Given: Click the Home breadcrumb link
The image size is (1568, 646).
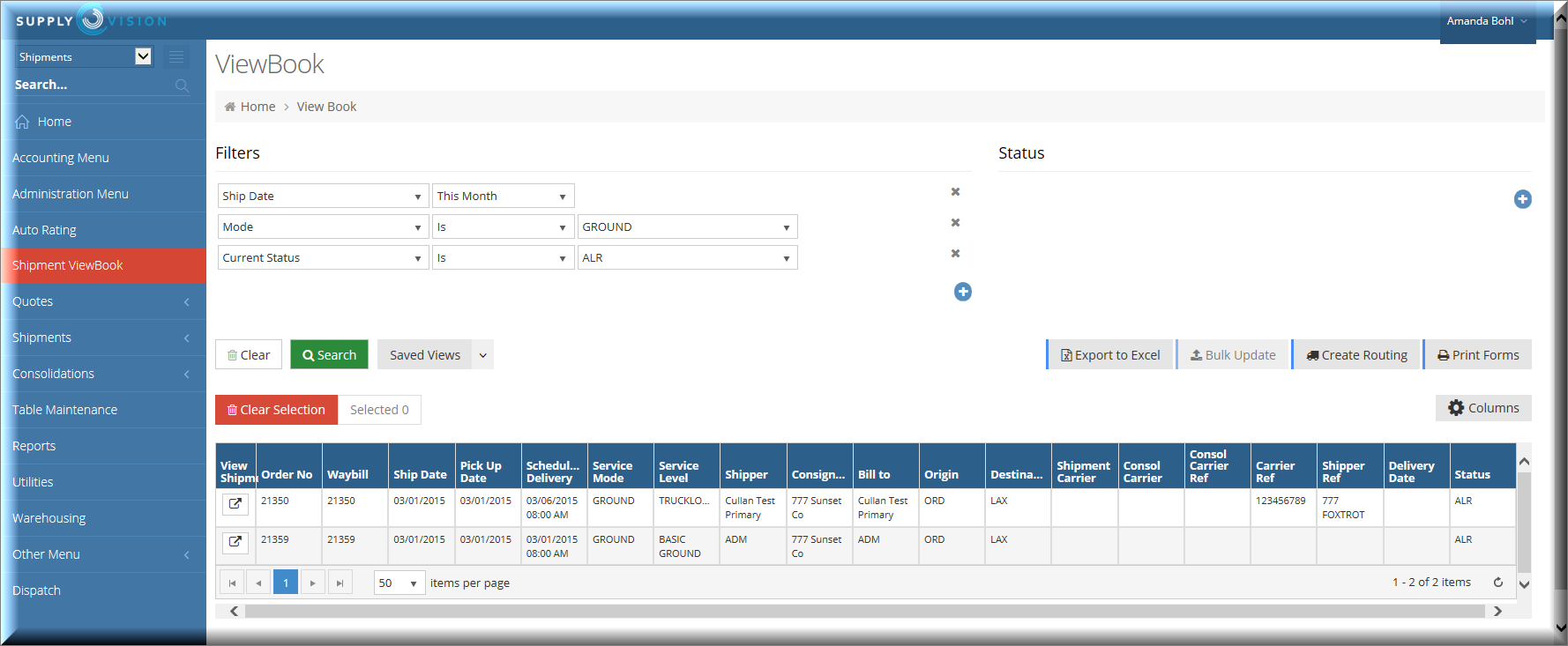Looking at the screenshot, I should (x=258, y=107).
